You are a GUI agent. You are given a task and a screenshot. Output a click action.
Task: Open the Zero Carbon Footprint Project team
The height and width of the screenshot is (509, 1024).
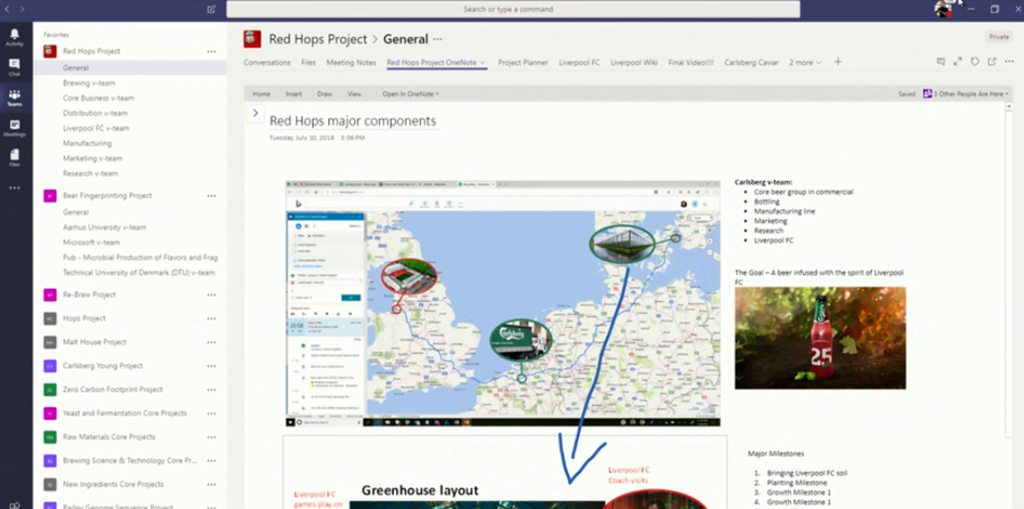[x=112, y=389]
